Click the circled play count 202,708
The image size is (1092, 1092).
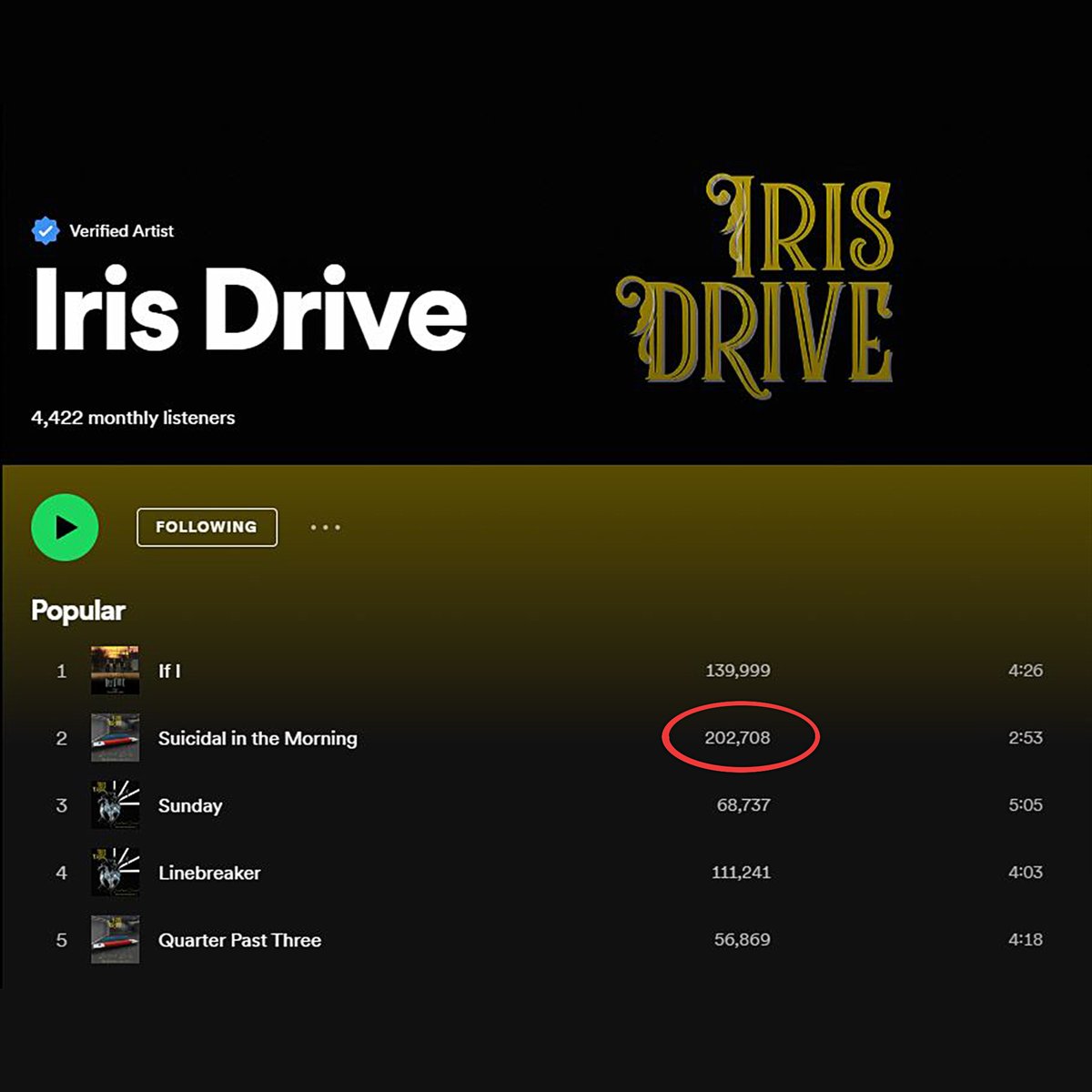[738, 737]
